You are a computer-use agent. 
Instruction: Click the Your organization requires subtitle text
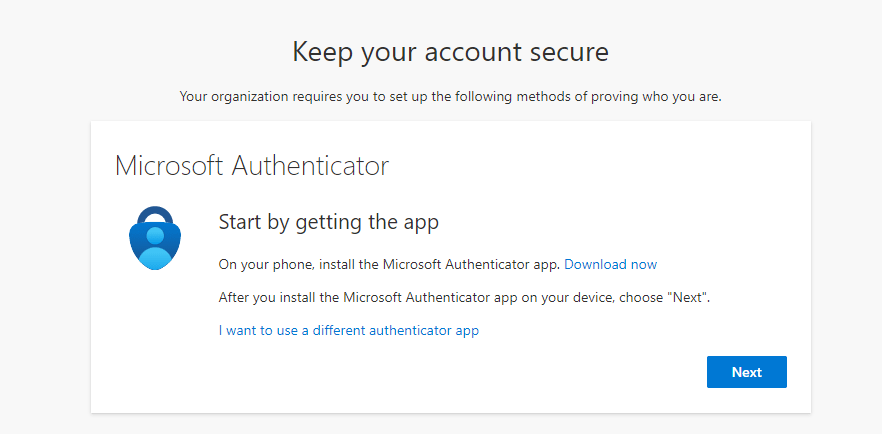pyautogui.click(x=451, y=97)
